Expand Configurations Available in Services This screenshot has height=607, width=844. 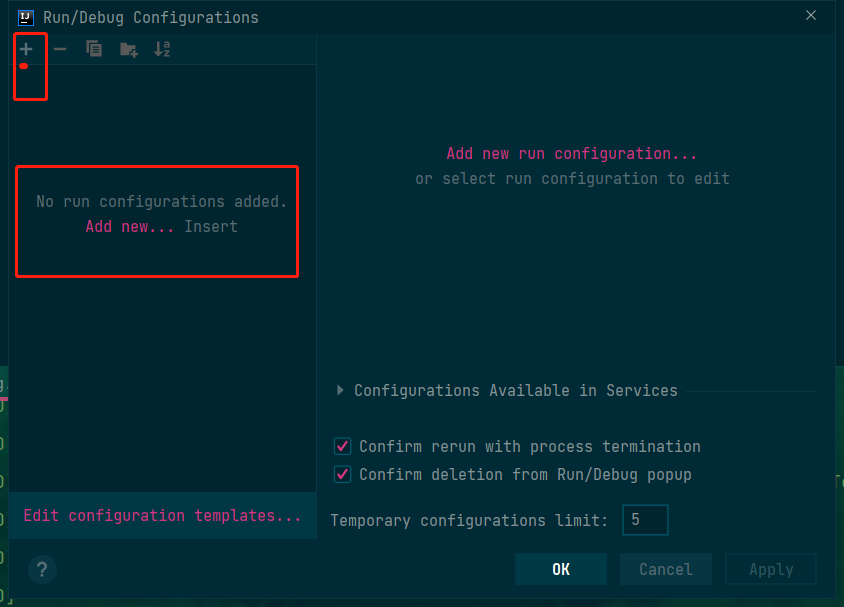coord(341,391)
